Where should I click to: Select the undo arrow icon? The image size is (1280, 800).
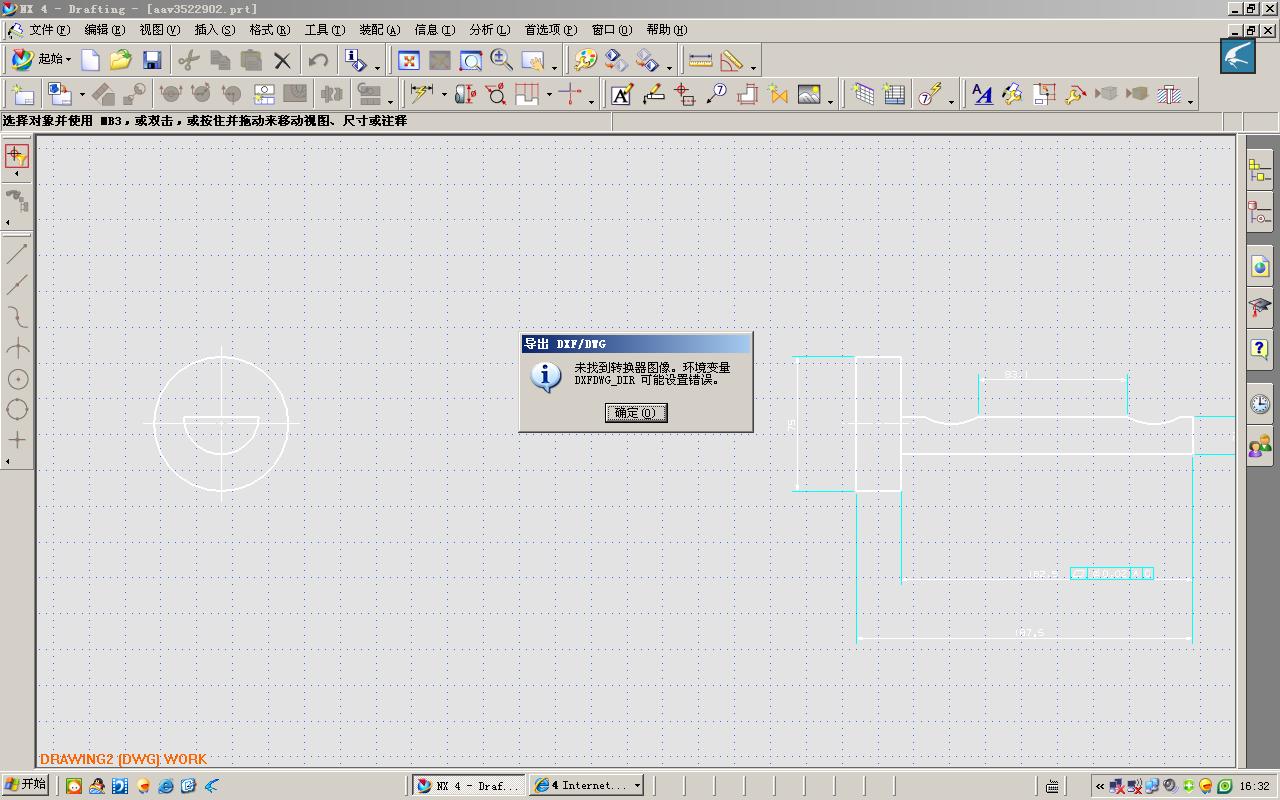click(x=318, y=61)
